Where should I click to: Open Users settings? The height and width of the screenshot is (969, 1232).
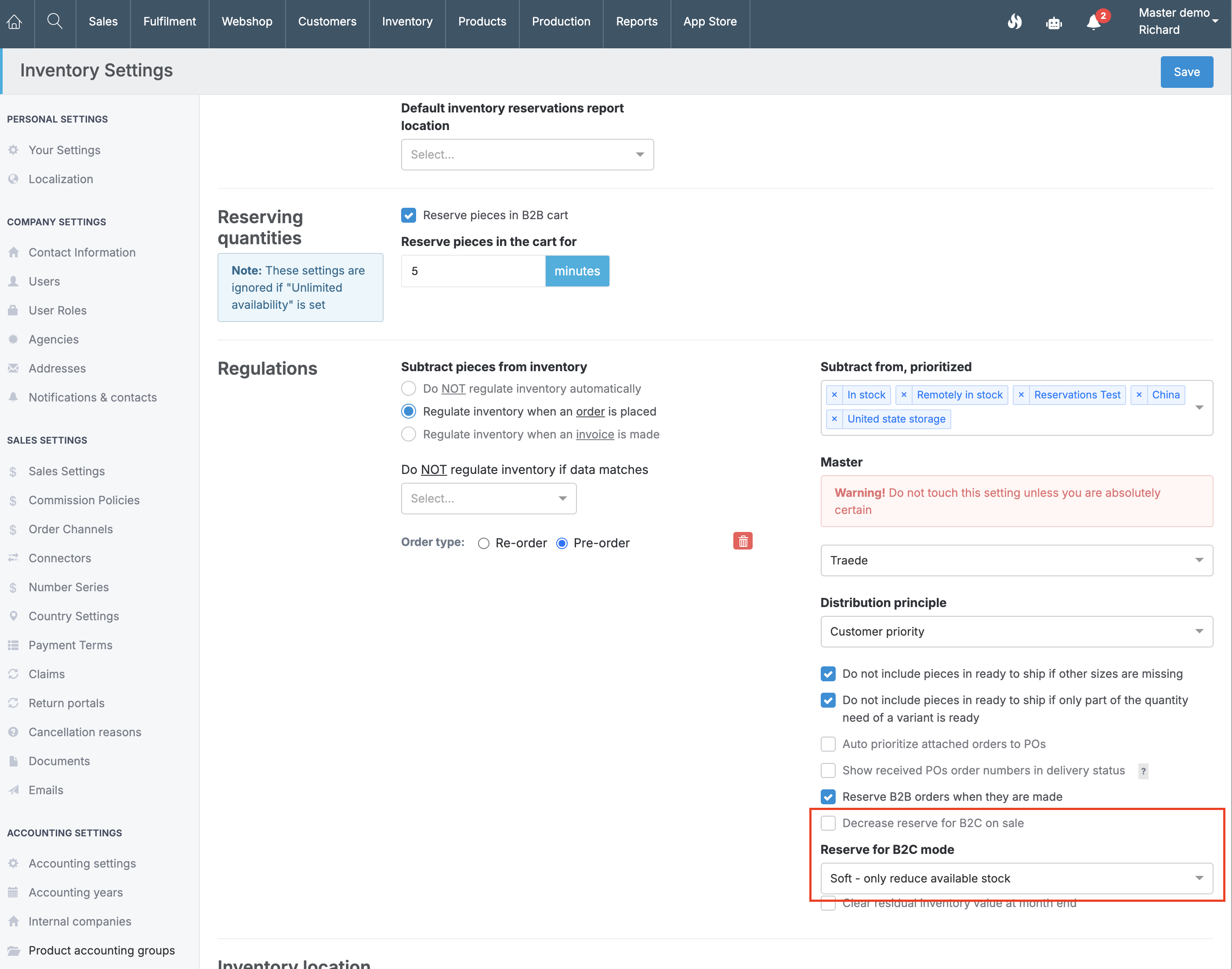click(44, 282)
